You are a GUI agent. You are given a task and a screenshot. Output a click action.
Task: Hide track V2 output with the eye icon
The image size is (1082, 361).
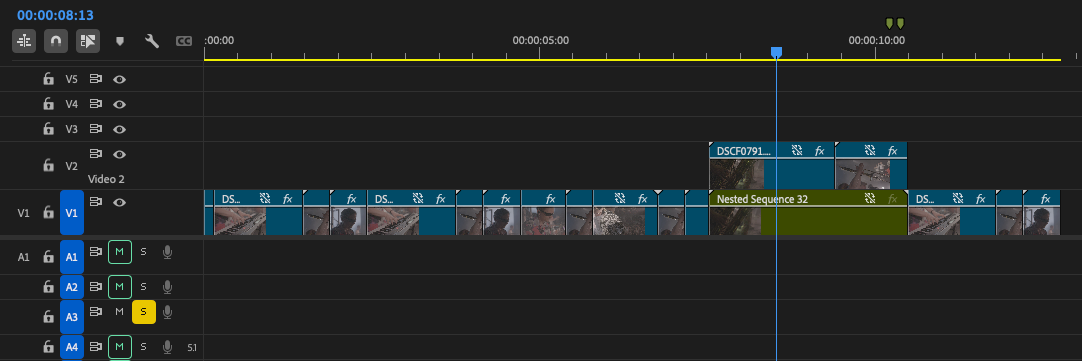pos(119,154)
